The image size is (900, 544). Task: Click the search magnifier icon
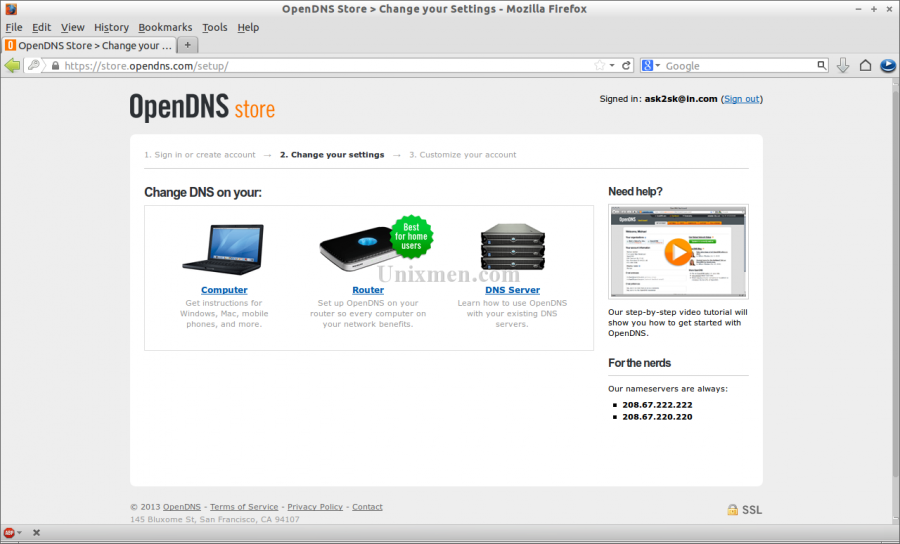click(822, 65)
